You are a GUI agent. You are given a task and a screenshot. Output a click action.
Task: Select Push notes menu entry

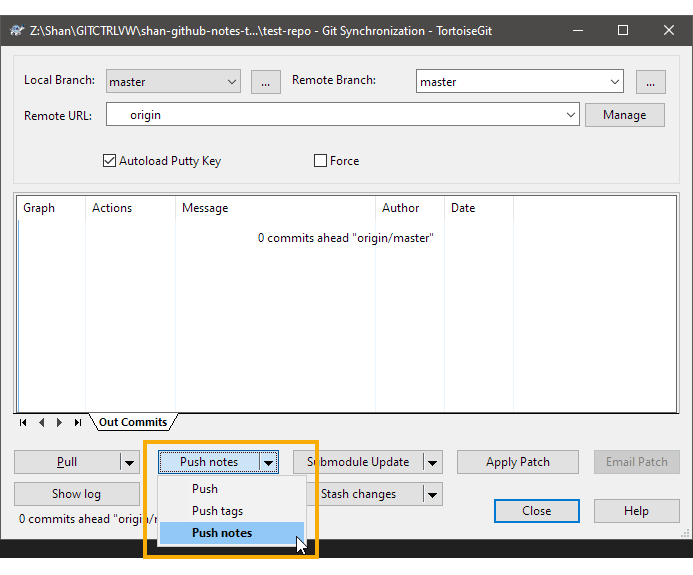pos(232,533)
